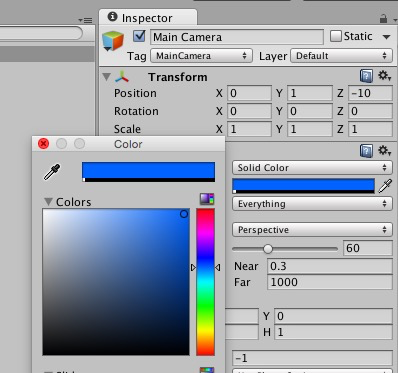Viewport: 398px width, 373px height.
Task: Click the search field in left panel
Action: tap(41, 33)
